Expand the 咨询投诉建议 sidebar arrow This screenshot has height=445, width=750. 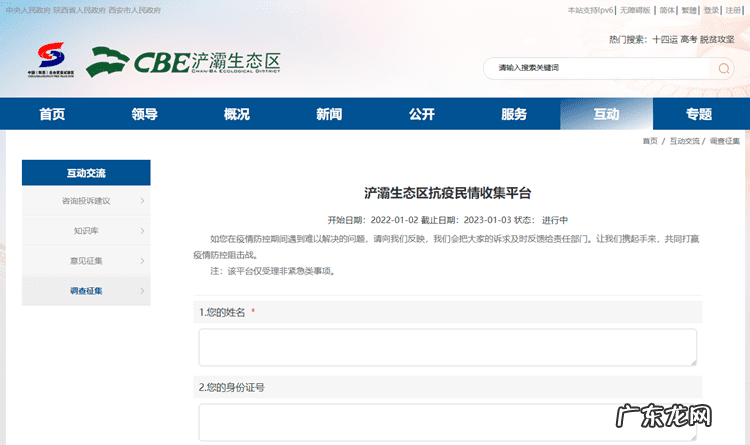pos(142,201)
